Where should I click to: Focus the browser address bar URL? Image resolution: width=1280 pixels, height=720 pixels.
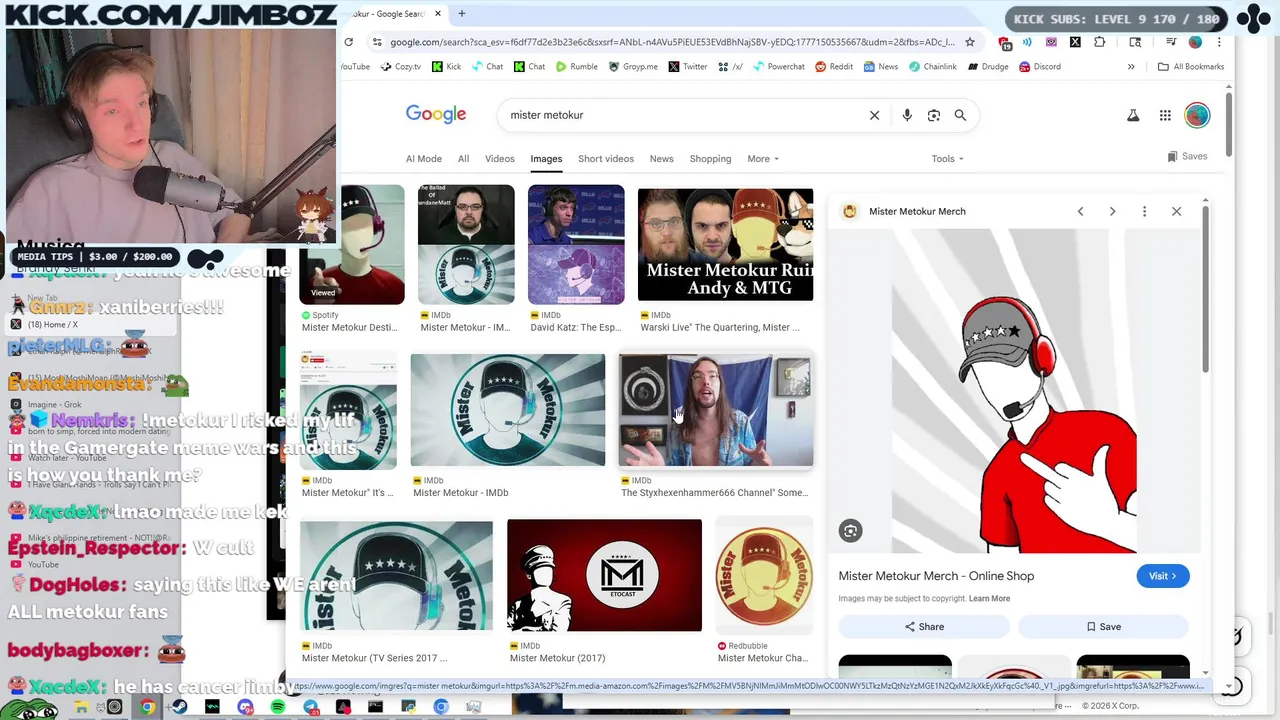point(672,42)
